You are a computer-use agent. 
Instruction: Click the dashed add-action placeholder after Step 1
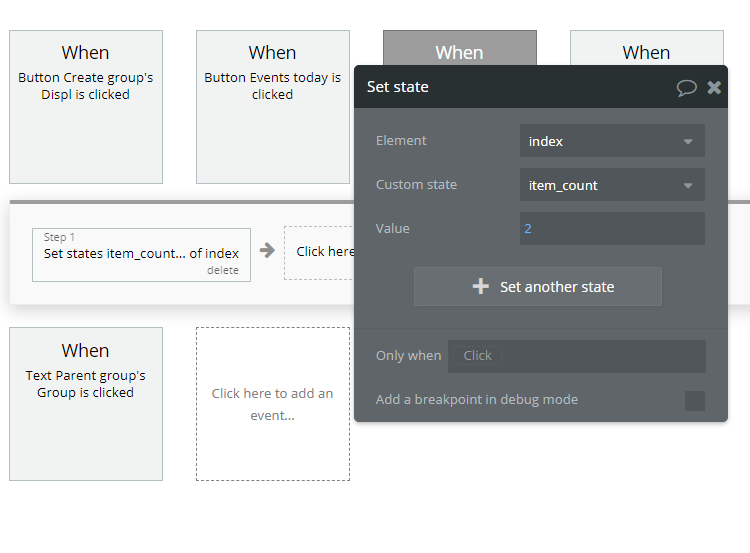click(320, 252)
